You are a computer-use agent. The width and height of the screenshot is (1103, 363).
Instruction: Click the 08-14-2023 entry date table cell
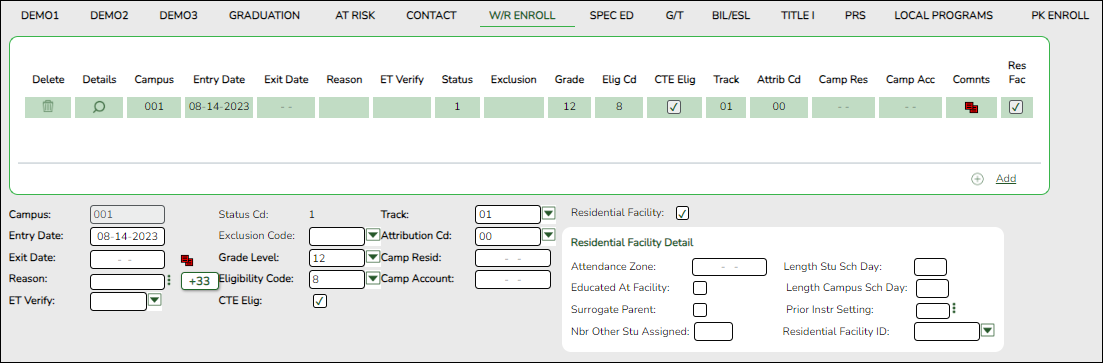219,107
